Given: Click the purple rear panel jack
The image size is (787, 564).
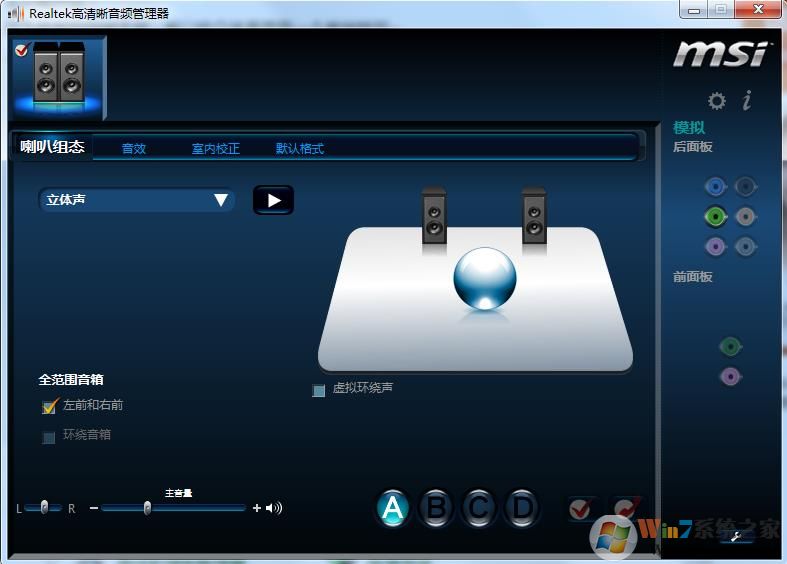Looking at the screenshot, I should [716, 246].
